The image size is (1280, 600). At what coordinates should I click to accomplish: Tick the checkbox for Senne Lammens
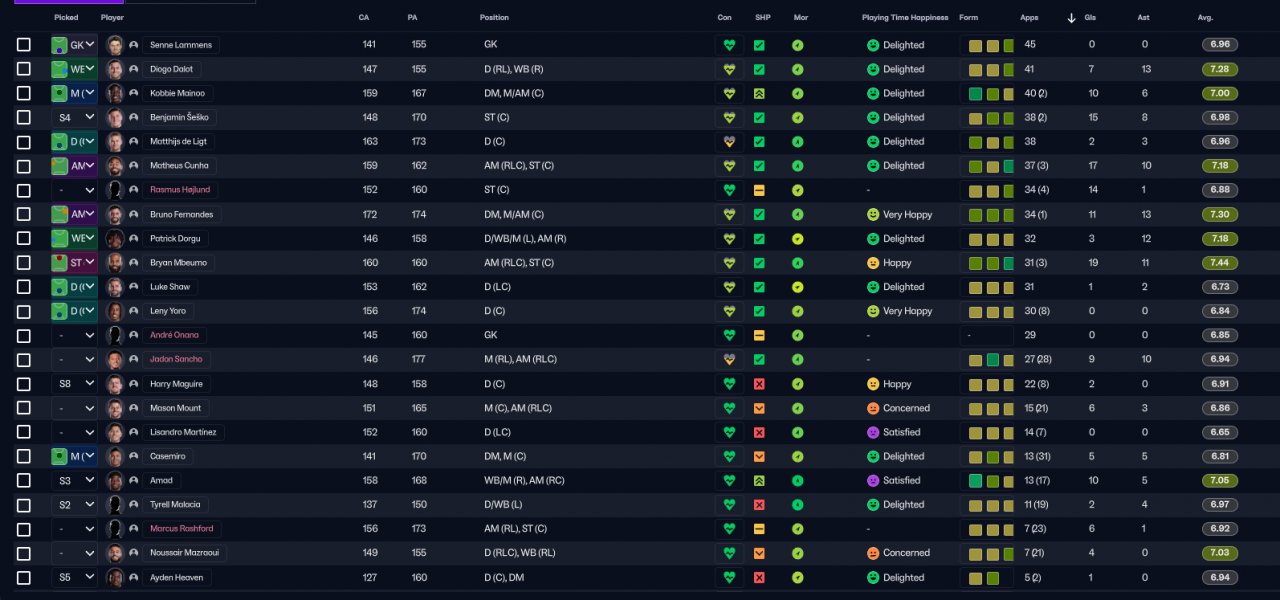pos(24,45)
